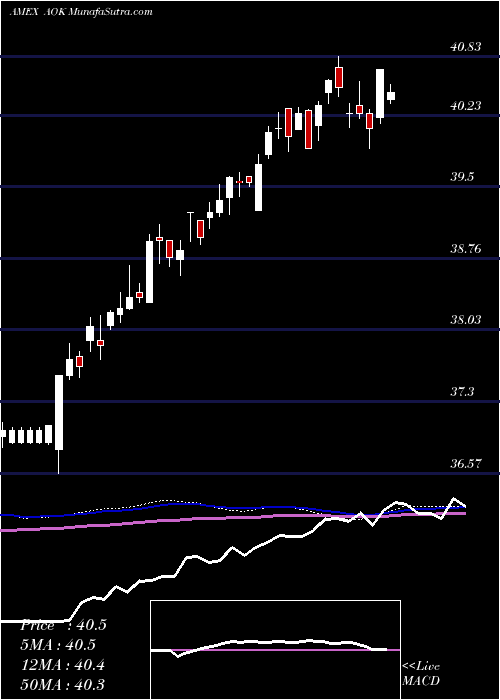Click the 38.76 price level label

pyautogui.click(x=466, y=249)
